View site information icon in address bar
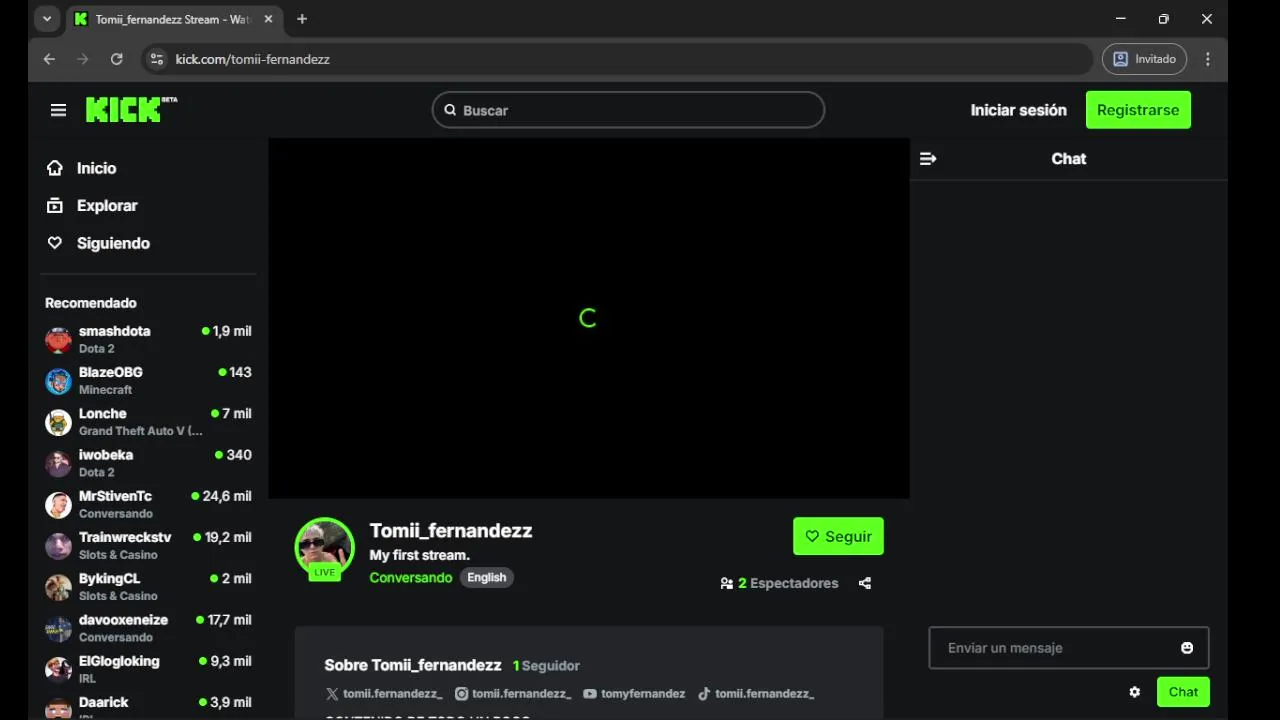This screenshot has width=1280, height=720. click(157, 59)
